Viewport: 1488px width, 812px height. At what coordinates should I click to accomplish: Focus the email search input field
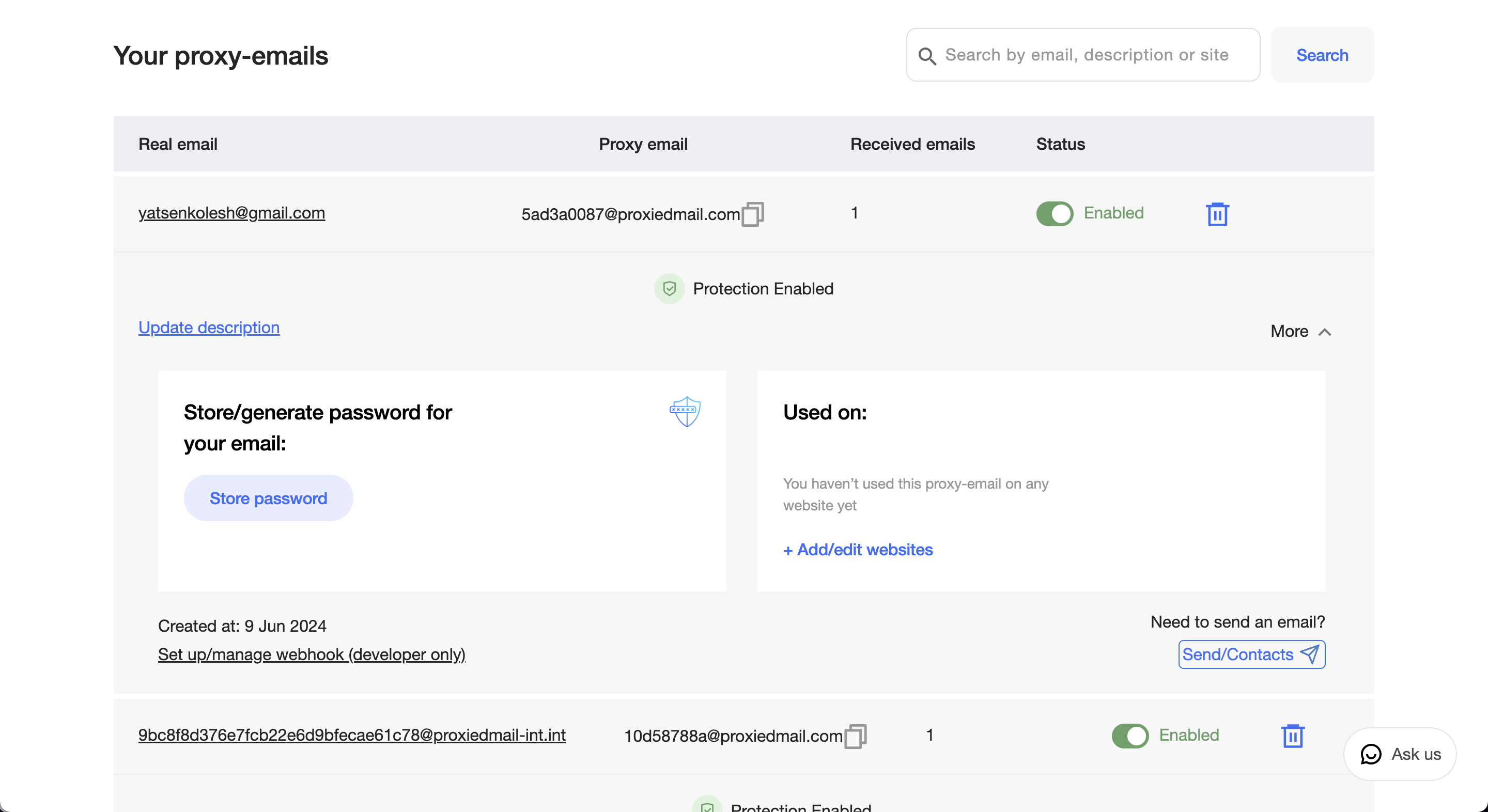(1083, 55)
